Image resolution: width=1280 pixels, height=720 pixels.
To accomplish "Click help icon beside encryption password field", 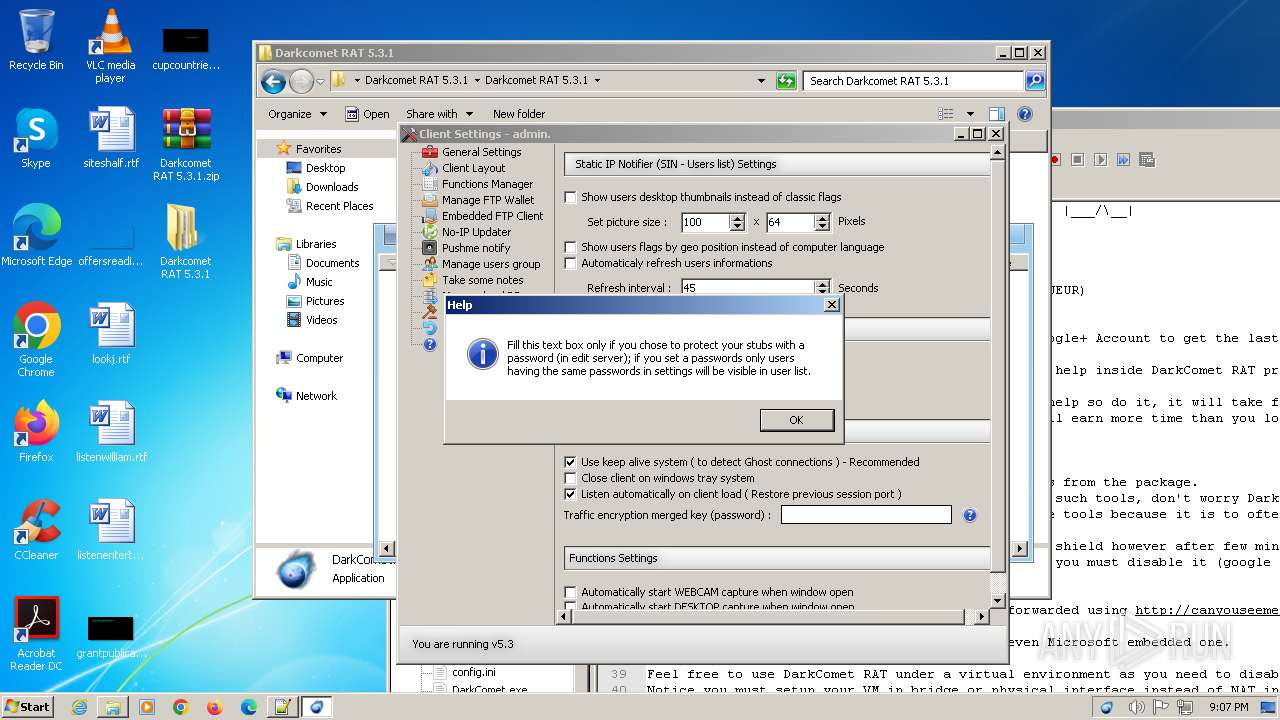I will click(969, 515).
